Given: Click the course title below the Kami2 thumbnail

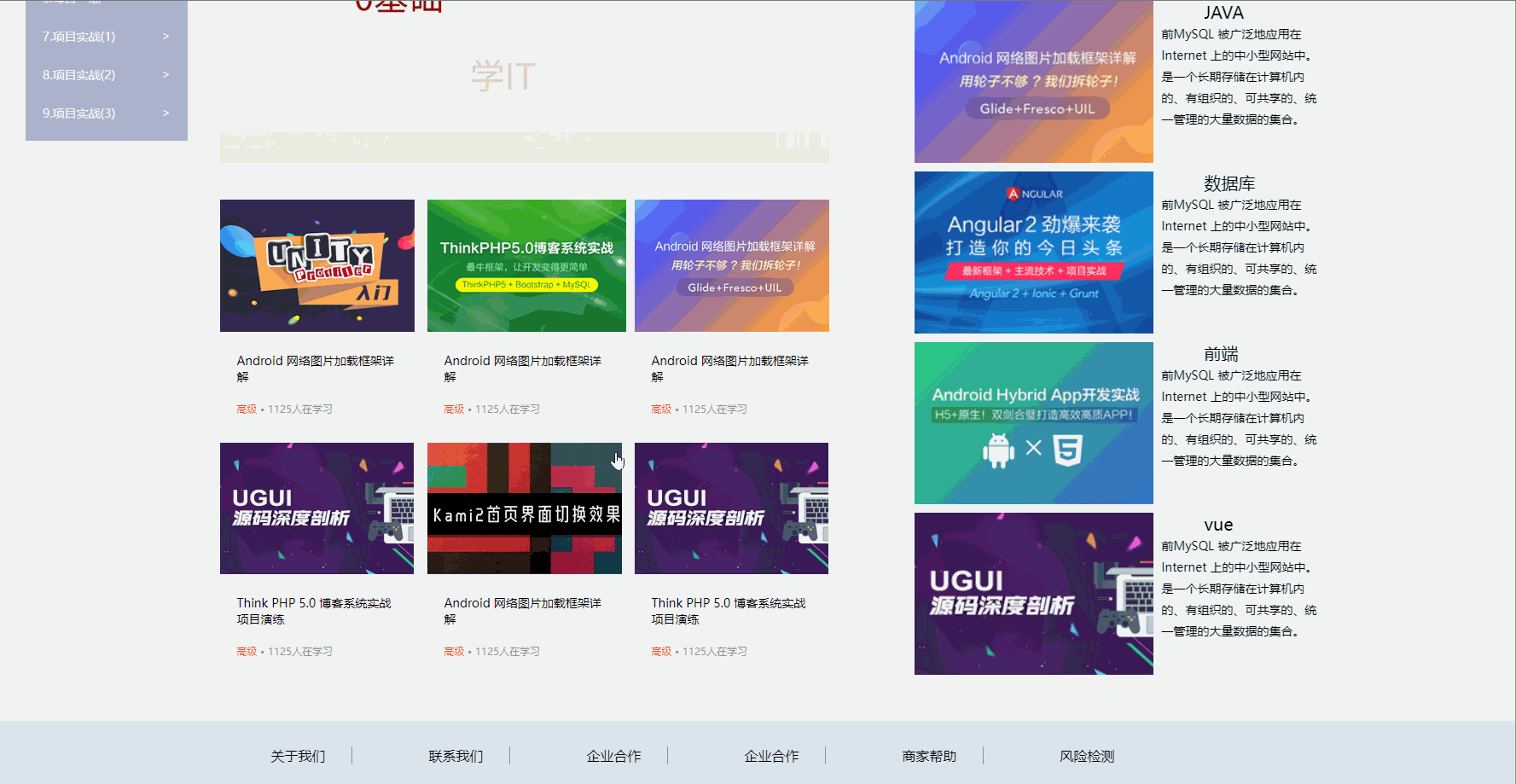Looking at the screenshot, I should [523, 611].
